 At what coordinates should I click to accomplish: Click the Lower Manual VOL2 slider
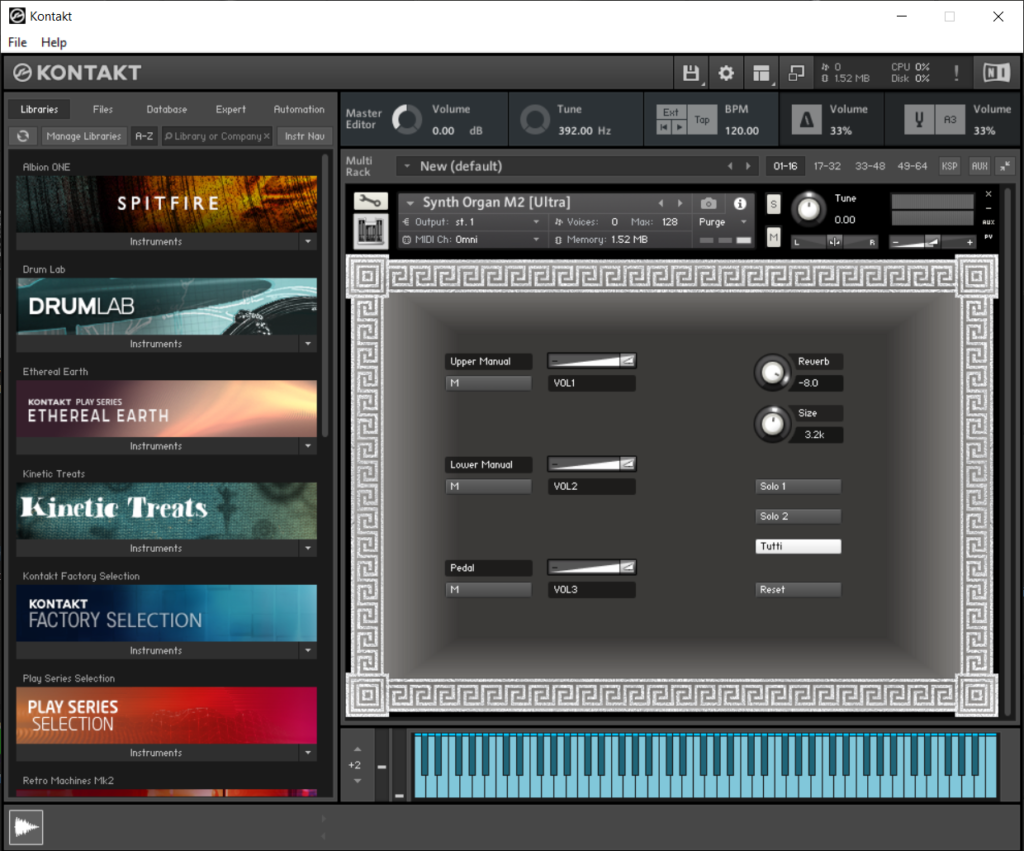tap(592, 464)
